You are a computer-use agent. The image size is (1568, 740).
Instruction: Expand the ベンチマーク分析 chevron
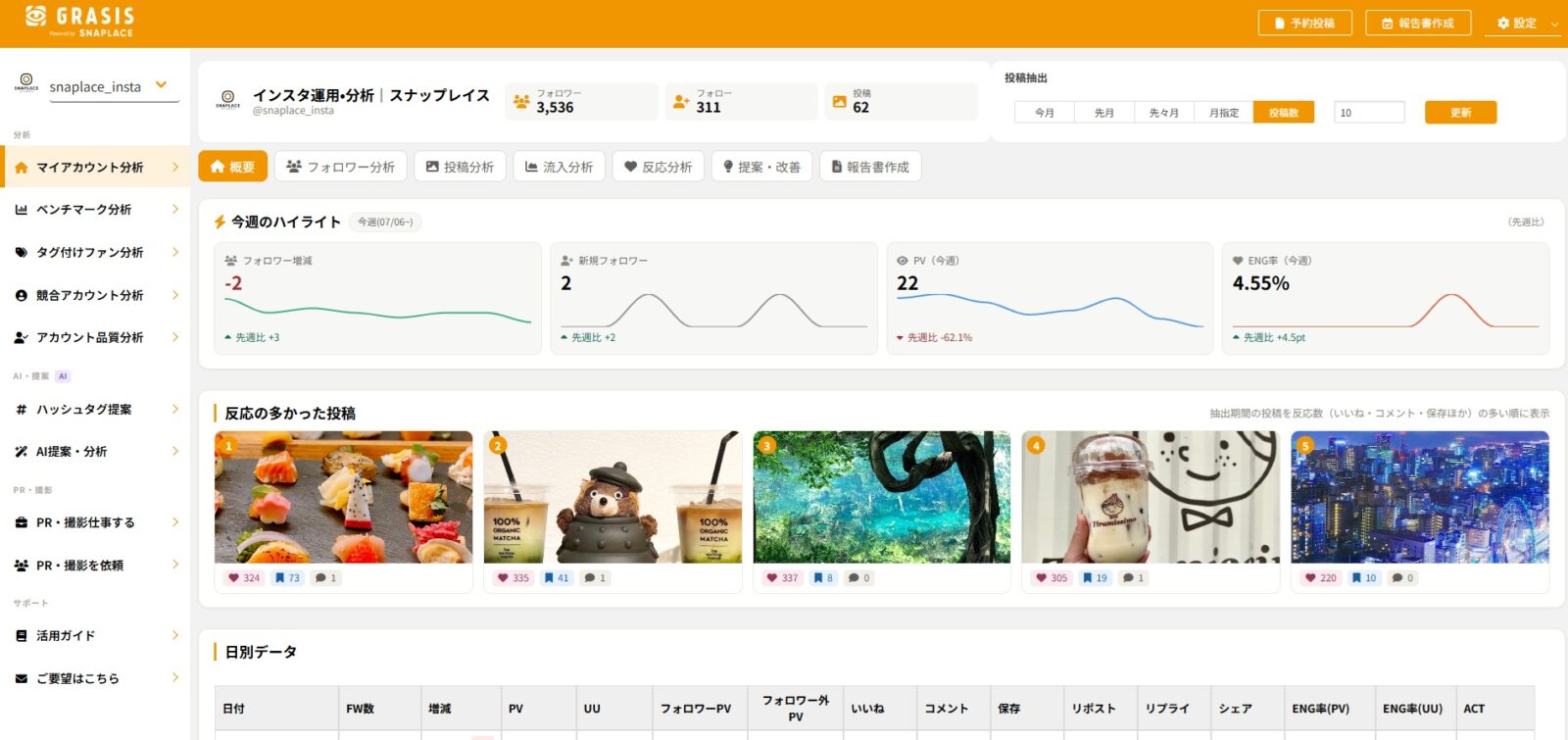pyautogui.click(x=175, y=210)
